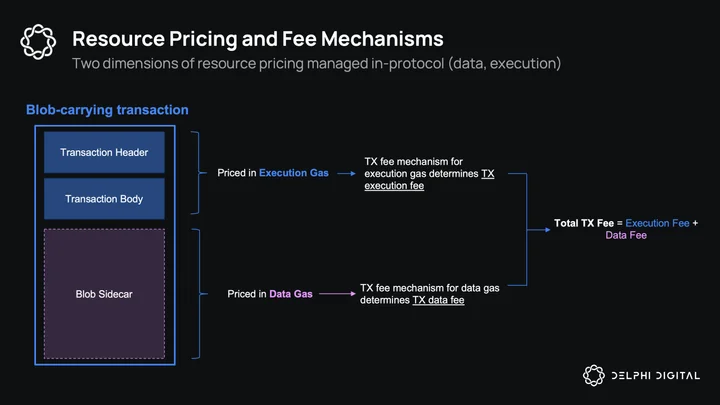720x405 pixels.
Task: Click 'Data Fee' in the total formula
Action: pyautogui.click(x=626, y=235)
